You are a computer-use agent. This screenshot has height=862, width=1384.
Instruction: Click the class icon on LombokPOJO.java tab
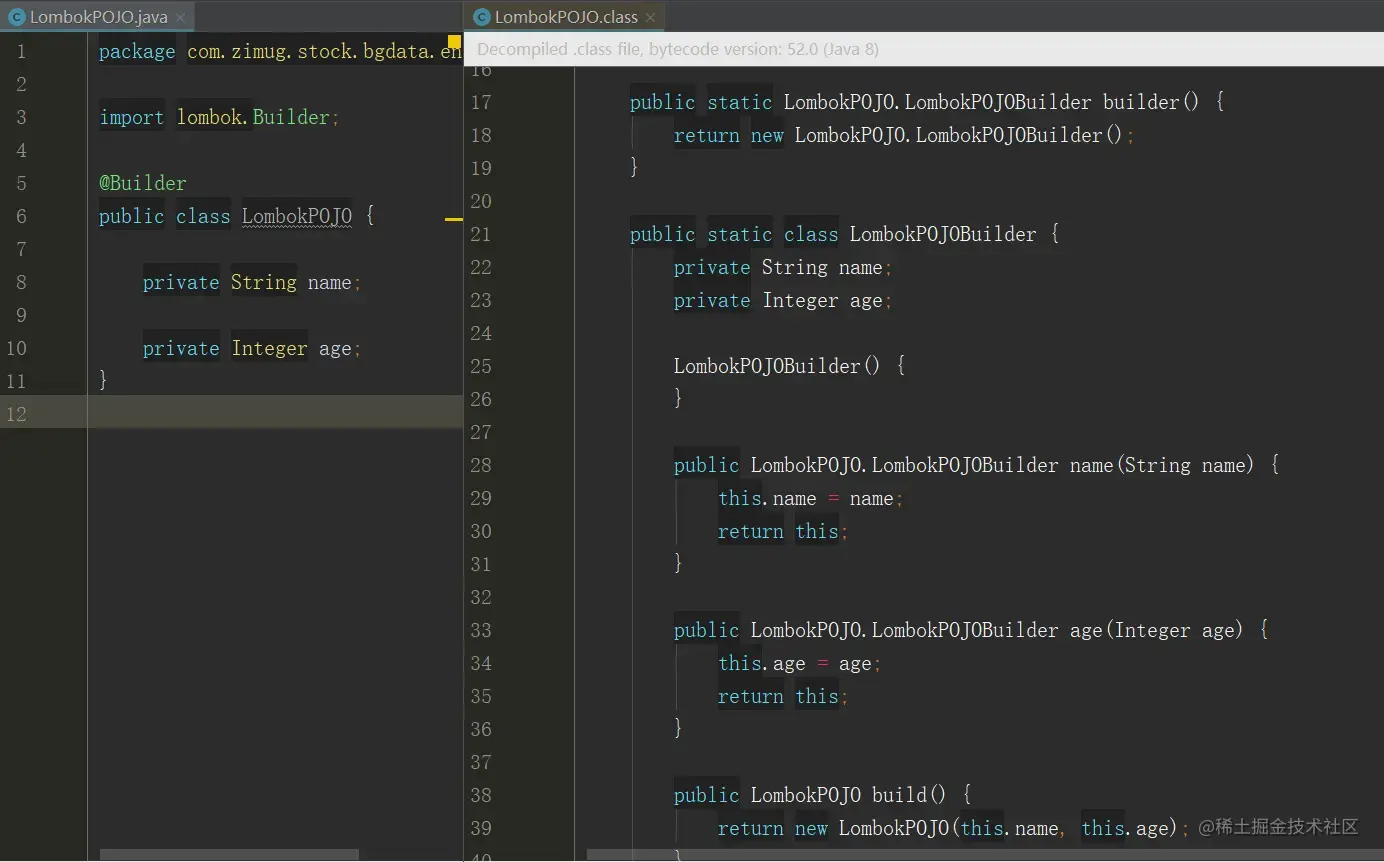click(x=17, y=17)
